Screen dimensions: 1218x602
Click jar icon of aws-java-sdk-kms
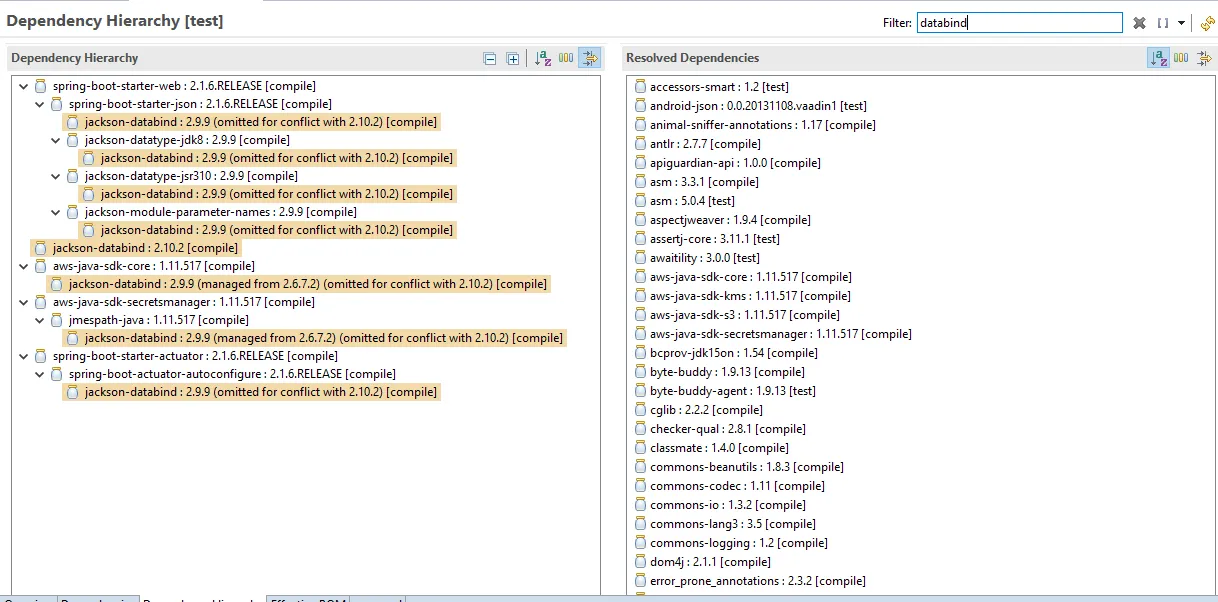(x=641, y=296)
